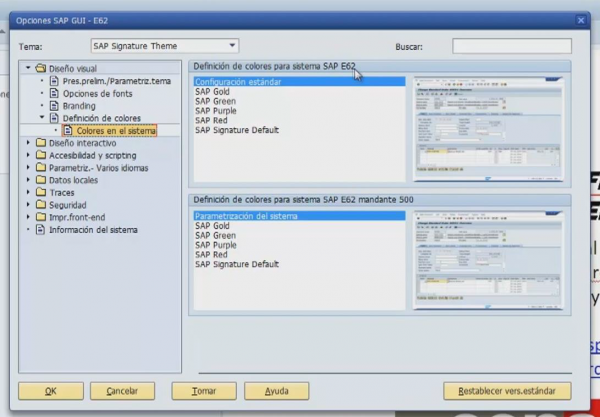This screenshot has height=417, width=600.
Task: Open Opciones de fonts tree entry
Action: coord(98,94)
